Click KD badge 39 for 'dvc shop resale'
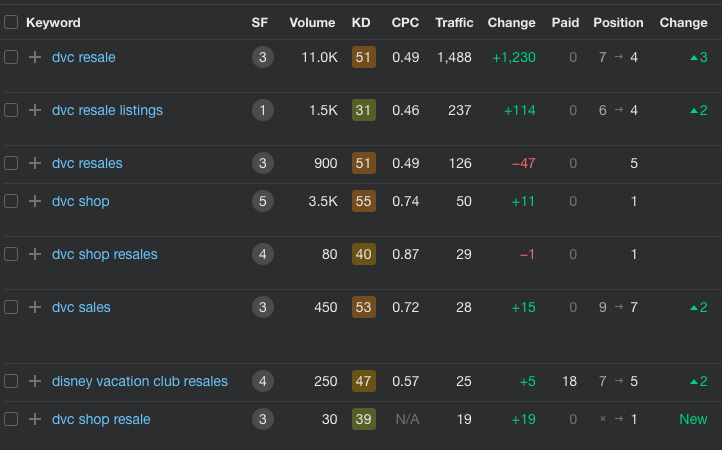 pos(363,419)
